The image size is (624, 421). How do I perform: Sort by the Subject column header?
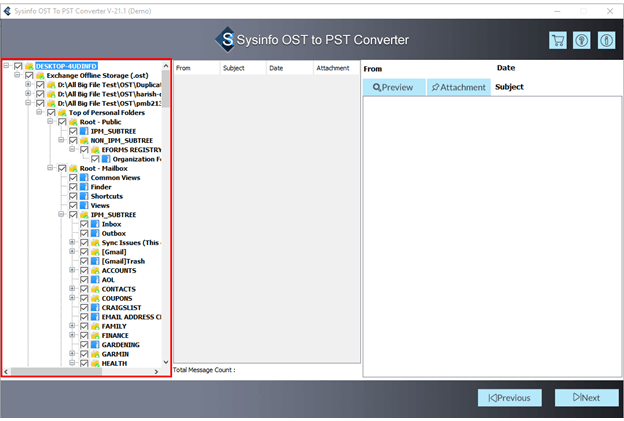(x=243, y=68)
